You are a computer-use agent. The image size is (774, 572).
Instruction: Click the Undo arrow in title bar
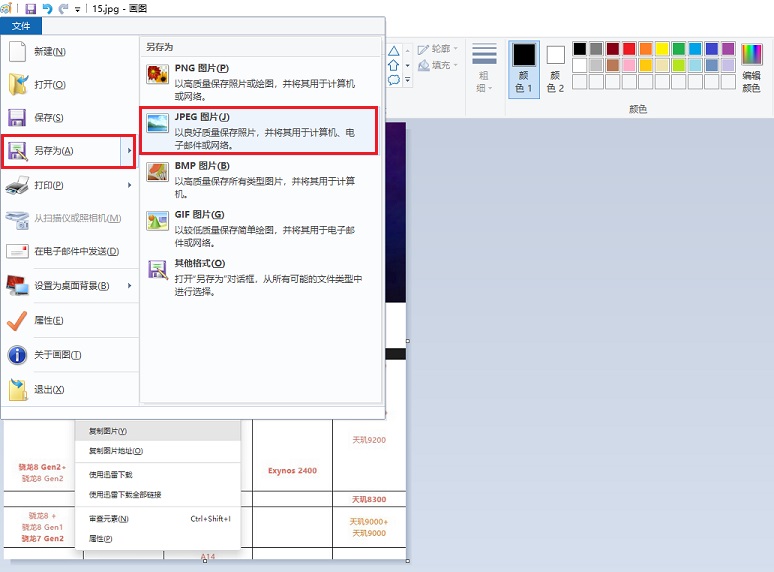47,8
